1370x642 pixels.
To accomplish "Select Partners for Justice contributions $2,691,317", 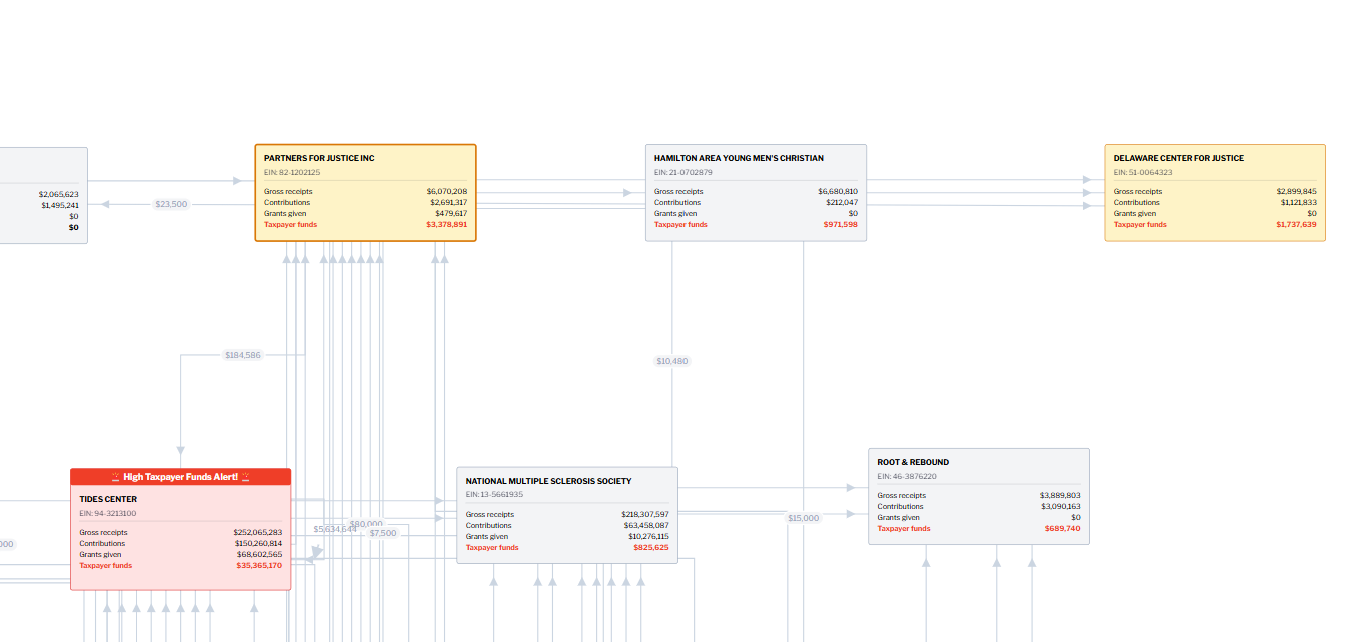I will (448, 202).
